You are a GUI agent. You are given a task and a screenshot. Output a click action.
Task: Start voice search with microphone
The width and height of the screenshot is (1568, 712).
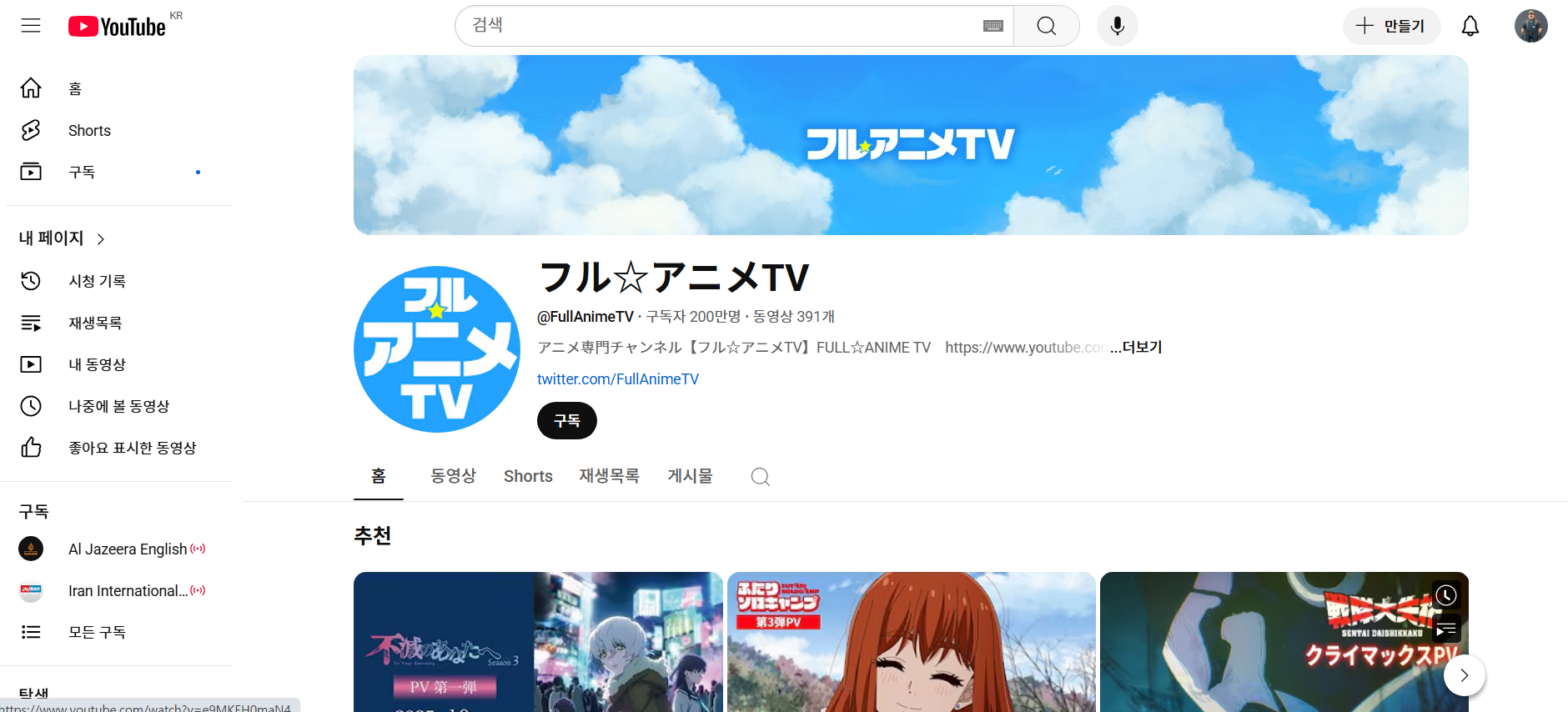[1118, 26]
